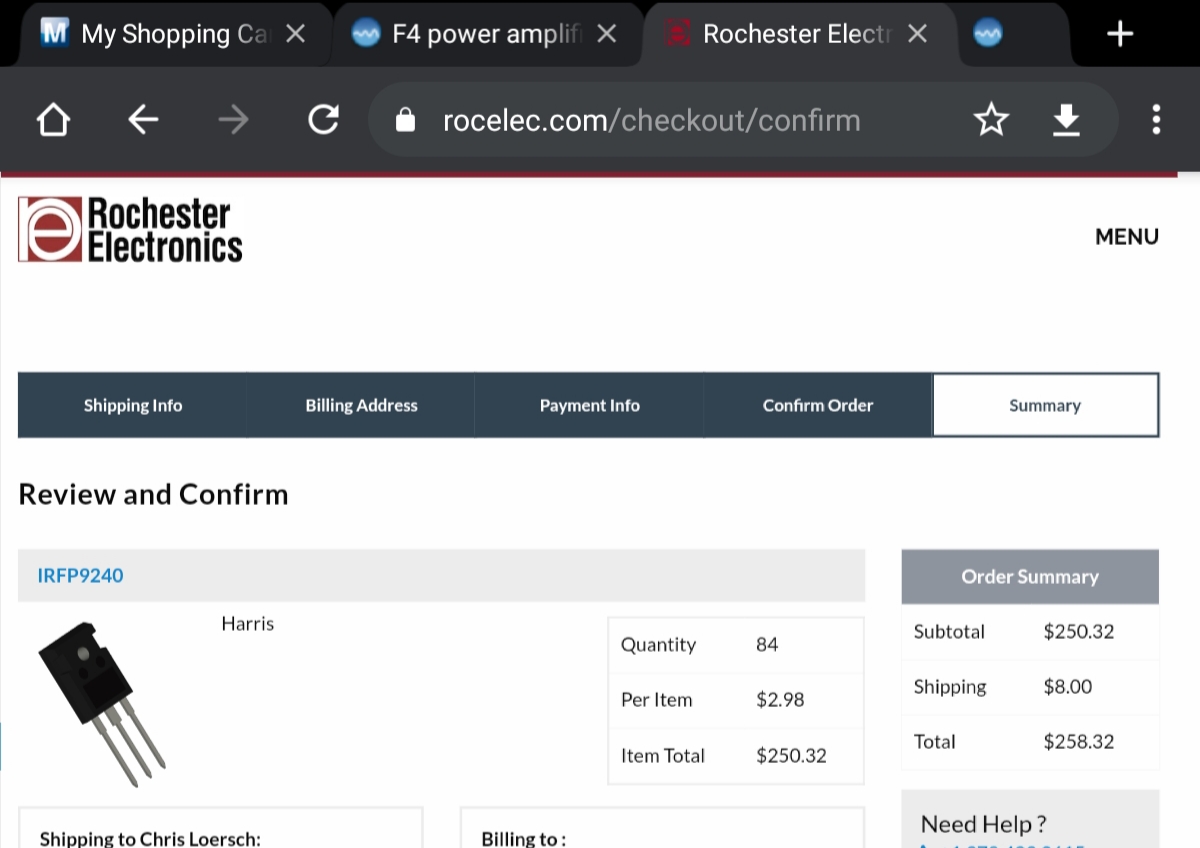
Task: Go to Confirm Order step
Action: tap(818, 405)
